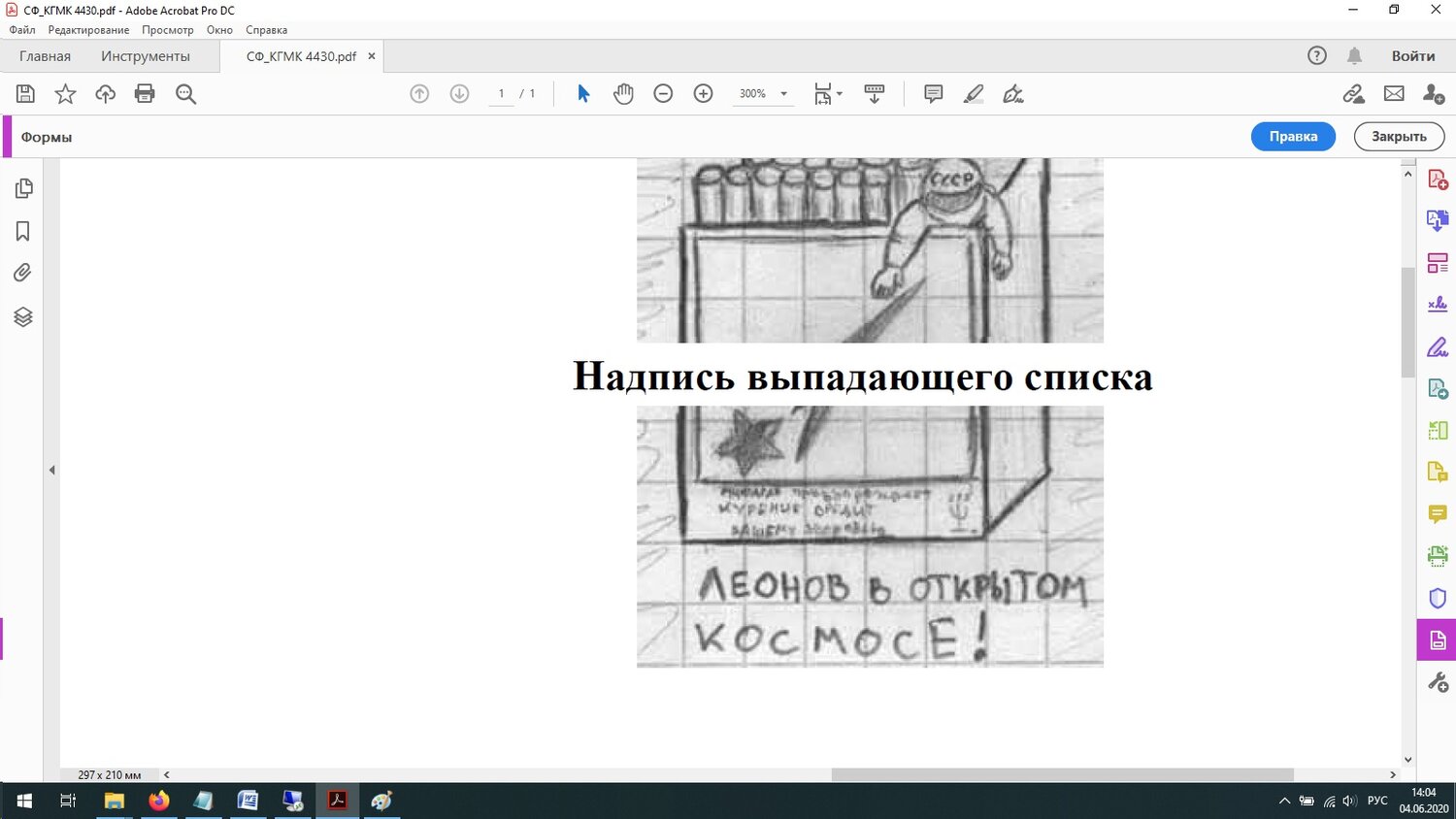Open the Bookmarks panel icon
Image resolution: width=1456 pixels, height=819 pixels.
[x=23, y=231]
